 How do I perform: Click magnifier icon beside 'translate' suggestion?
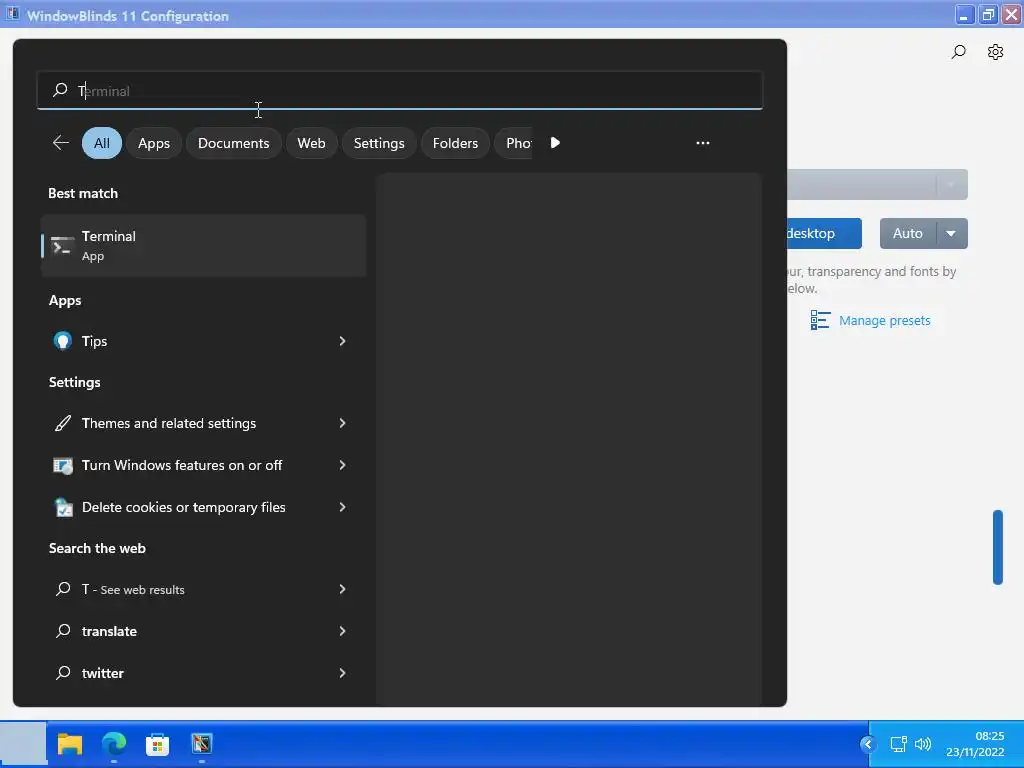pos(63,631)
